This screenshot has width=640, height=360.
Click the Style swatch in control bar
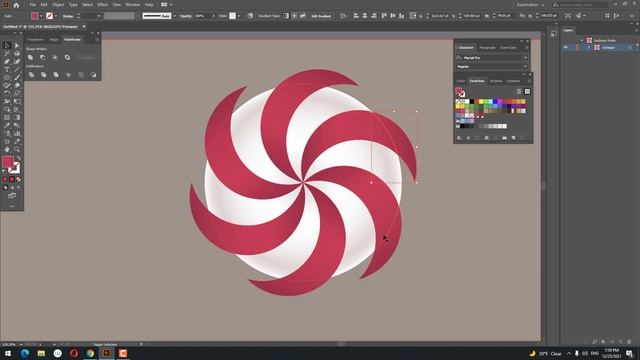[x=232, y=16]
